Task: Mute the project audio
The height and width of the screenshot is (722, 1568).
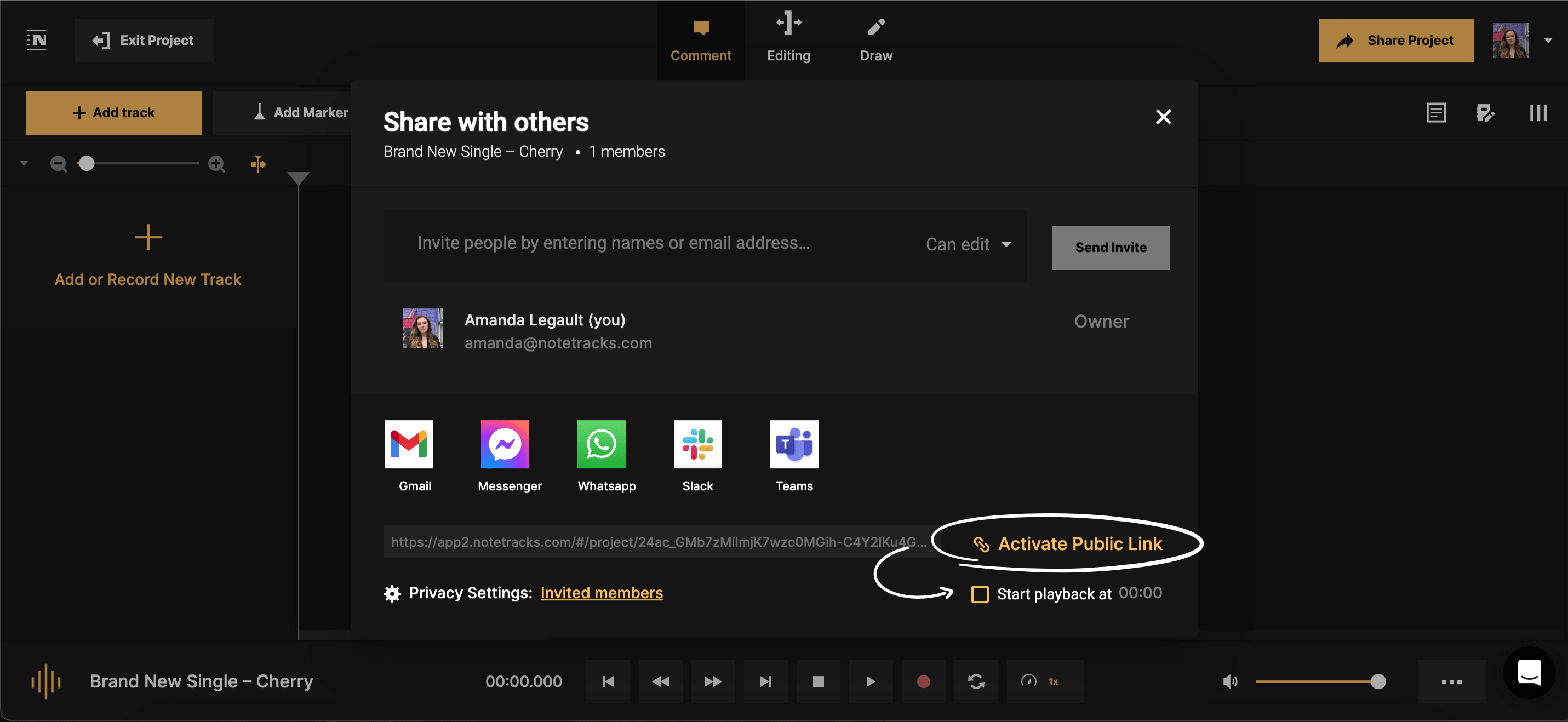Action: coord(1229,681)
